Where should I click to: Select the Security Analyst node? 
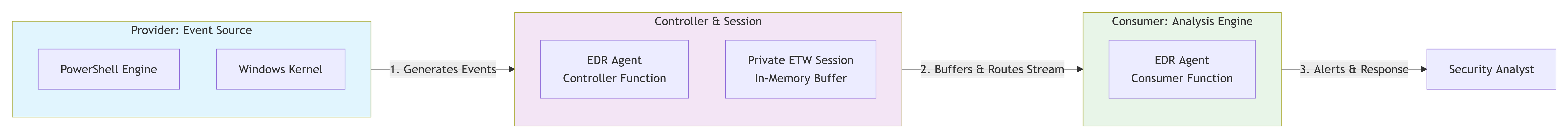(1491, 69)
